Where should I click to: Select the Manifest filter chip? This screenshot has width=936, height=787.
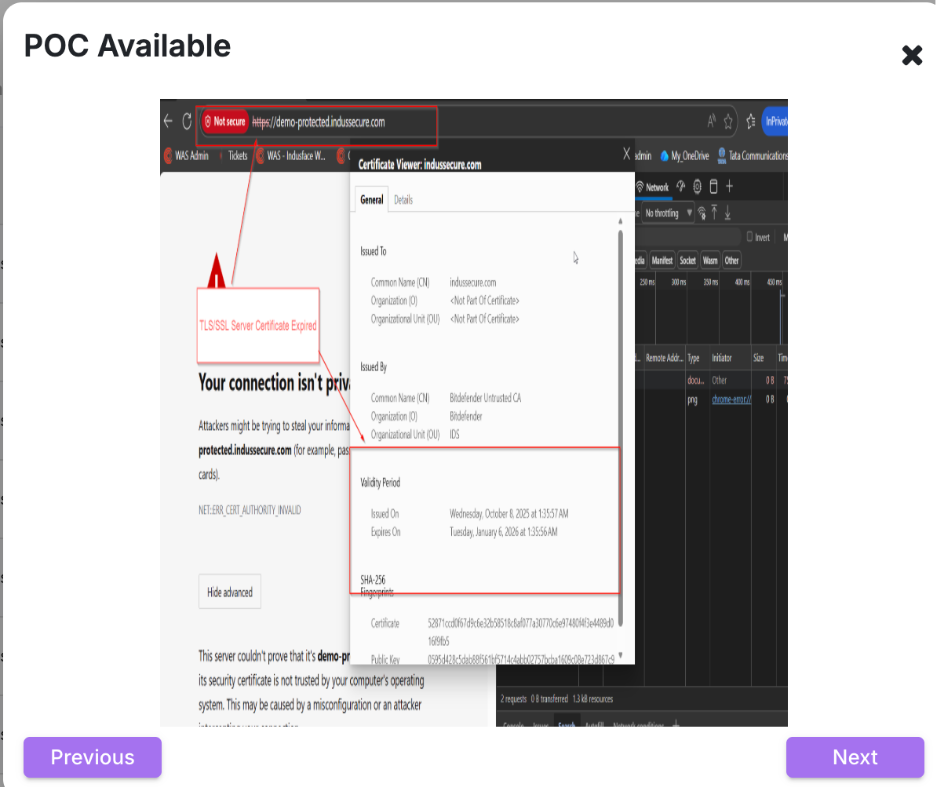(x=662, y=260)
